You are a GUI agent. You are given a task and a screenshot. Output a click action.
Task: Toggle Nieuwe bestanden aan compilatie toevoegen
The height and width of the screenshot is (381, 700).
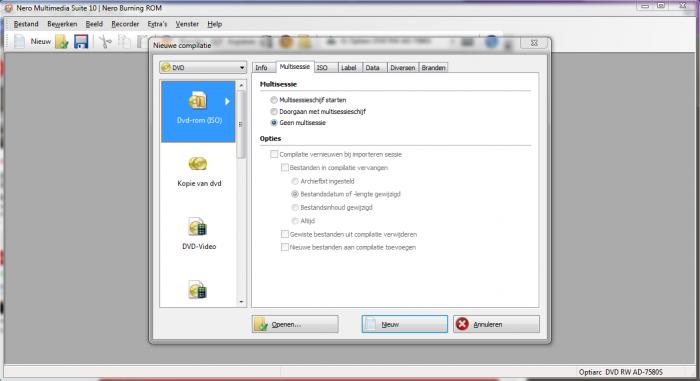point(285,247)
